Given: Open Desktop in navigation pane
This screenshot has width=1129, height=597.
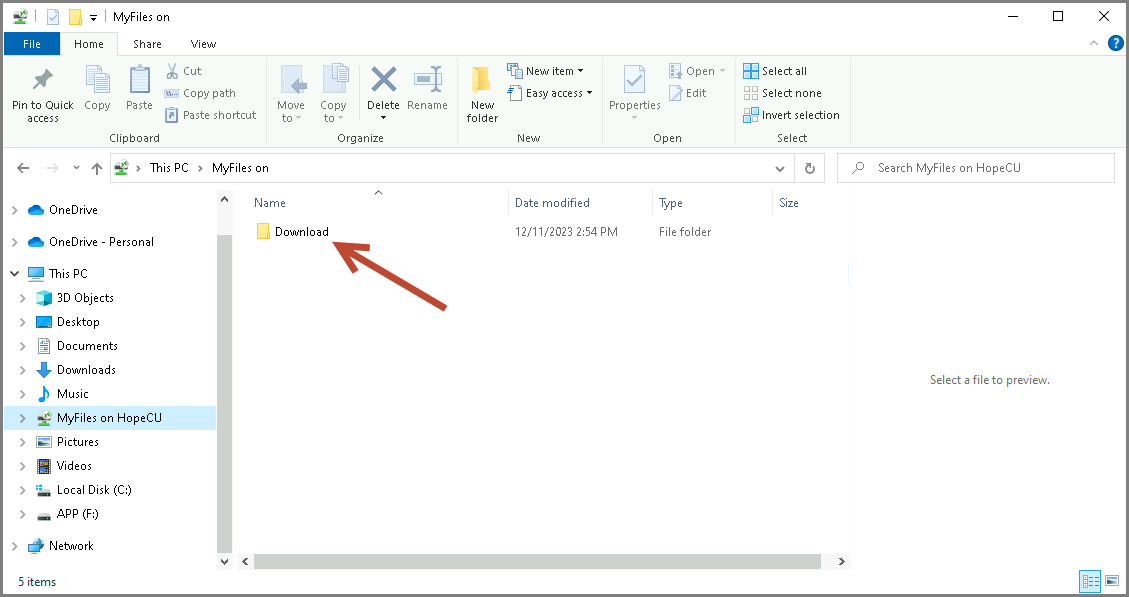Looking at the screenshot, I should 78,322.
